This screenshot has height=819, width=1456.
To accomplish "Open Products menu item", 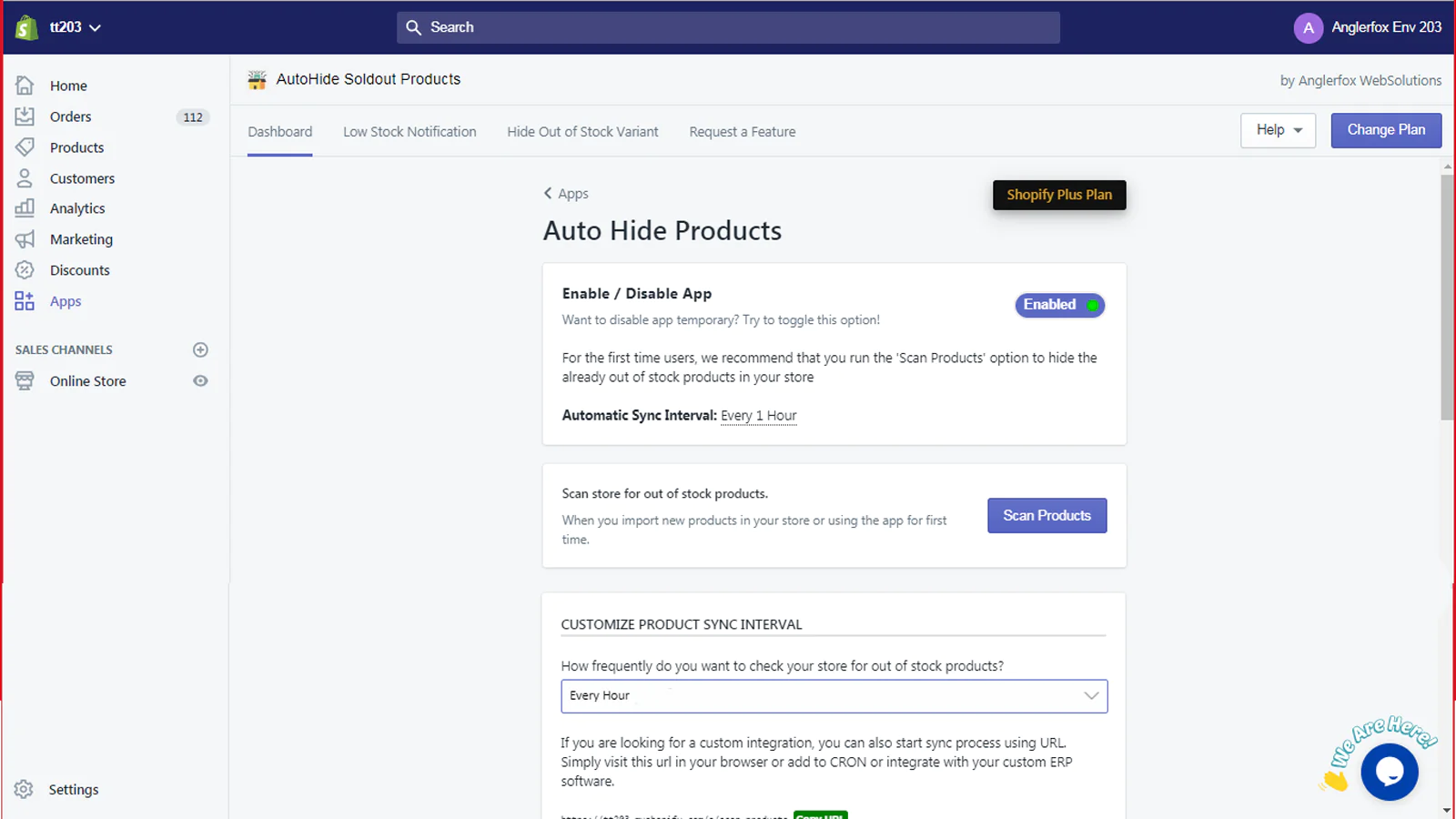I will (76, 147).
